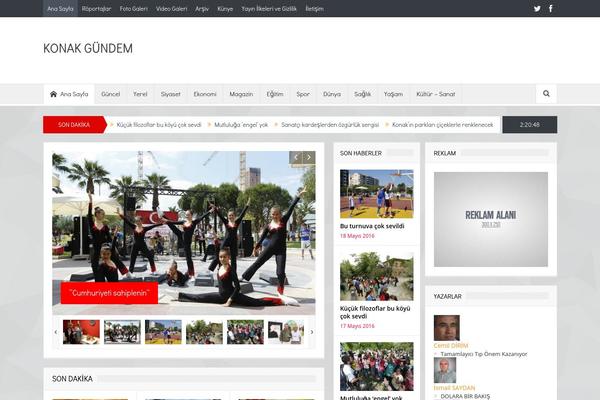Show next slide in main slider
Viewport: 600px width, 400px height.
309,157
